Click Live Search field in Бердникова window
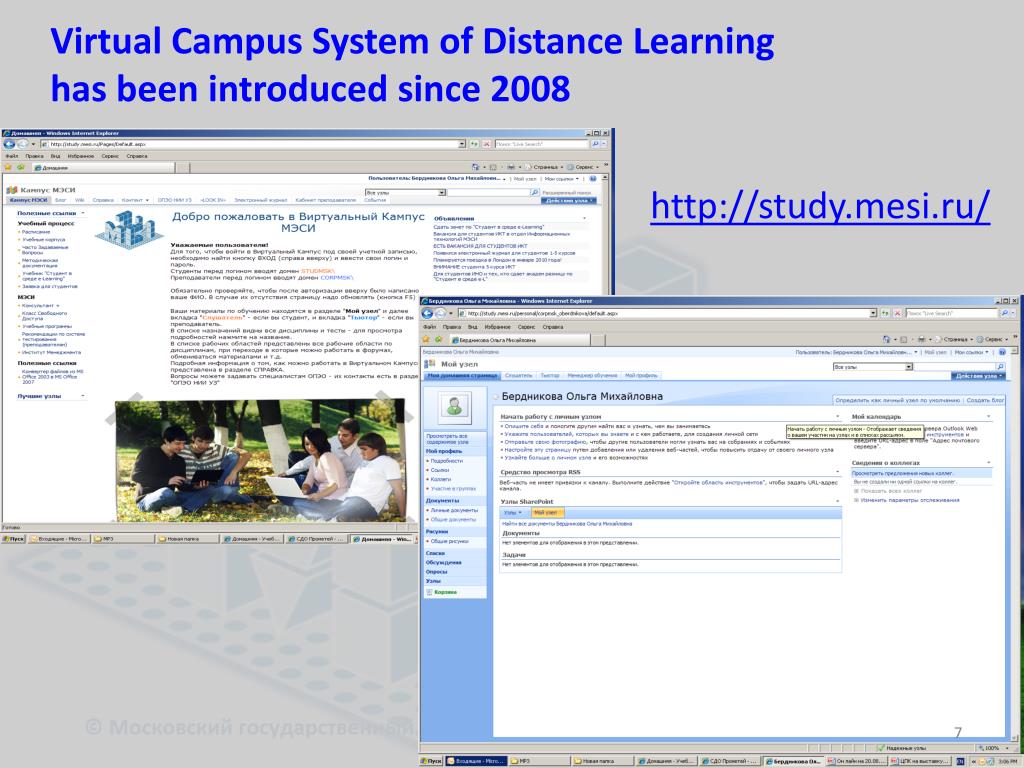Viewport: 1024px width, 768px height. tap(952, 313)
